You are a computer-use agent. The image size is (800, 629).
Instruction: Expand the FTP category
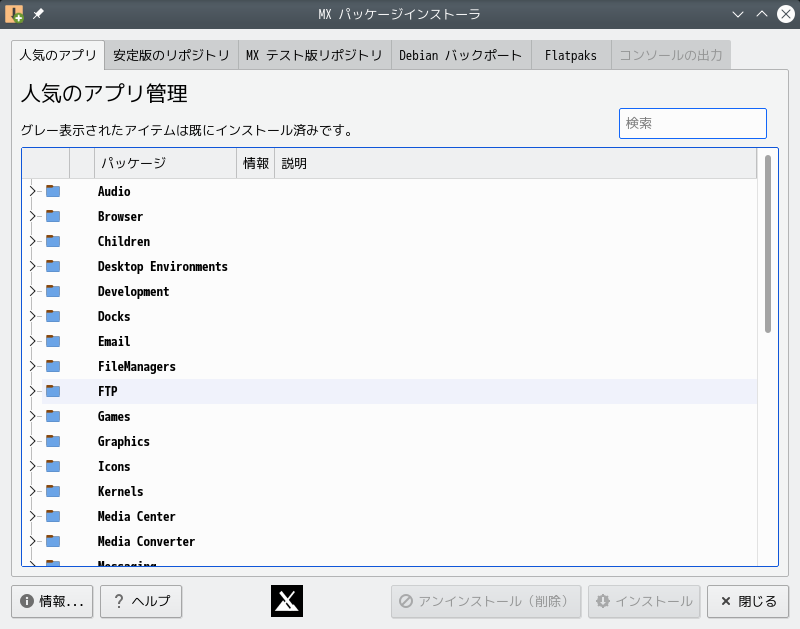pos(33,391)
